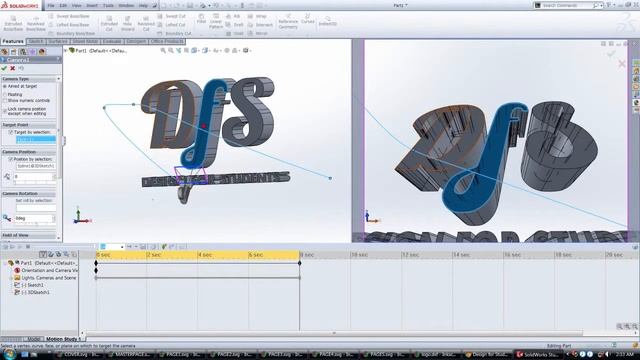
Task: Collapse the Target Point section
Action: [x=28, y=125]
